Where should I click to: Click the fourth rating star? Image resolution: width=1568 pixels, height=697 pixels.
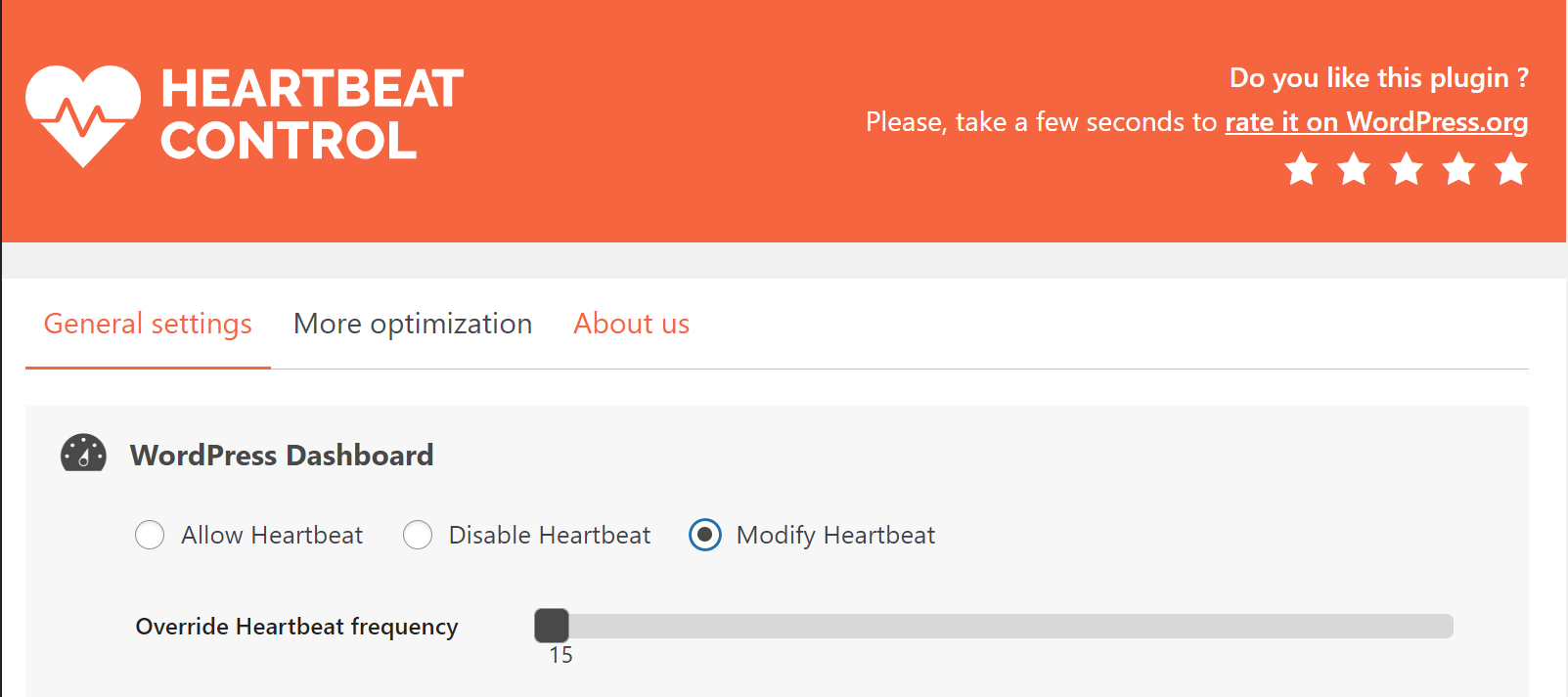point(1457,169)
